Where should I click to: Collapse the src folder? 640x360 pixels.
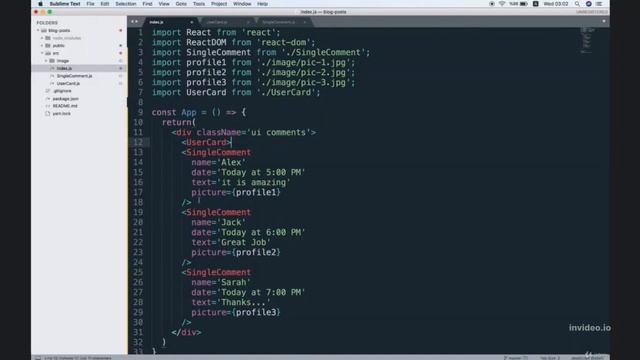click(42, 53)
